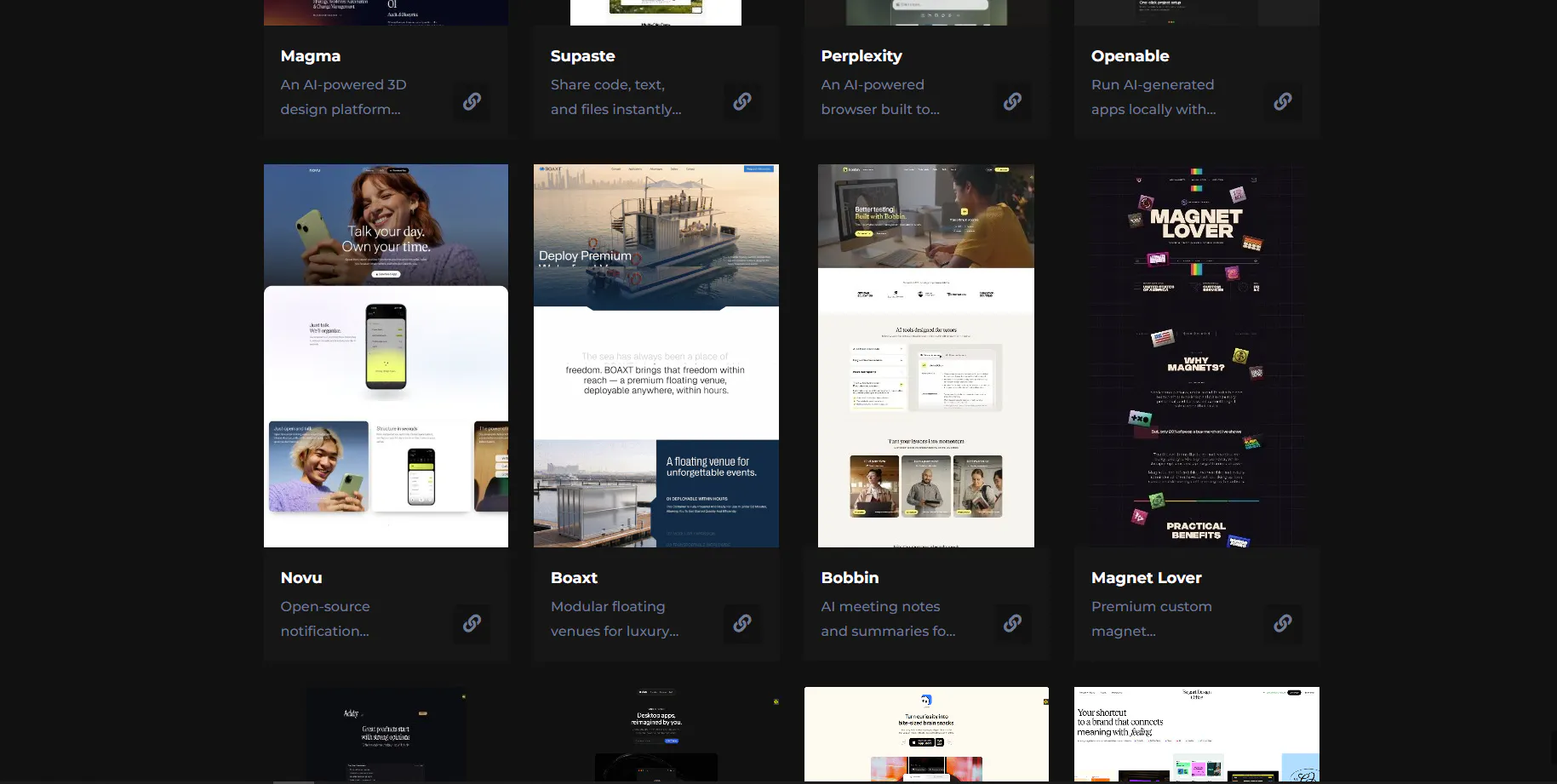Screen dimensions: 1557x784
Task: Open the Adaly dark preview thumbnail
Action: pyautogui.click(x=386, y=735)
